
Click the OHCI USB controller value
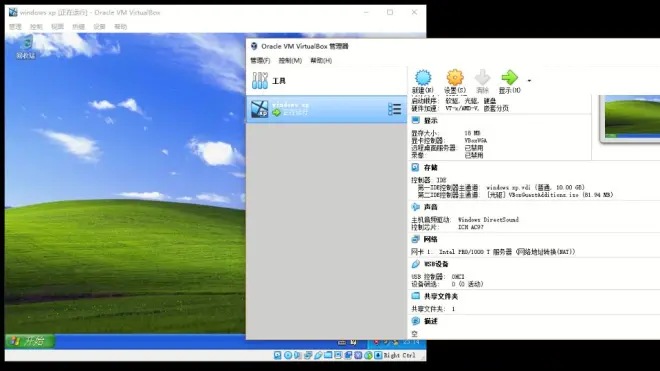pos(458,277)
